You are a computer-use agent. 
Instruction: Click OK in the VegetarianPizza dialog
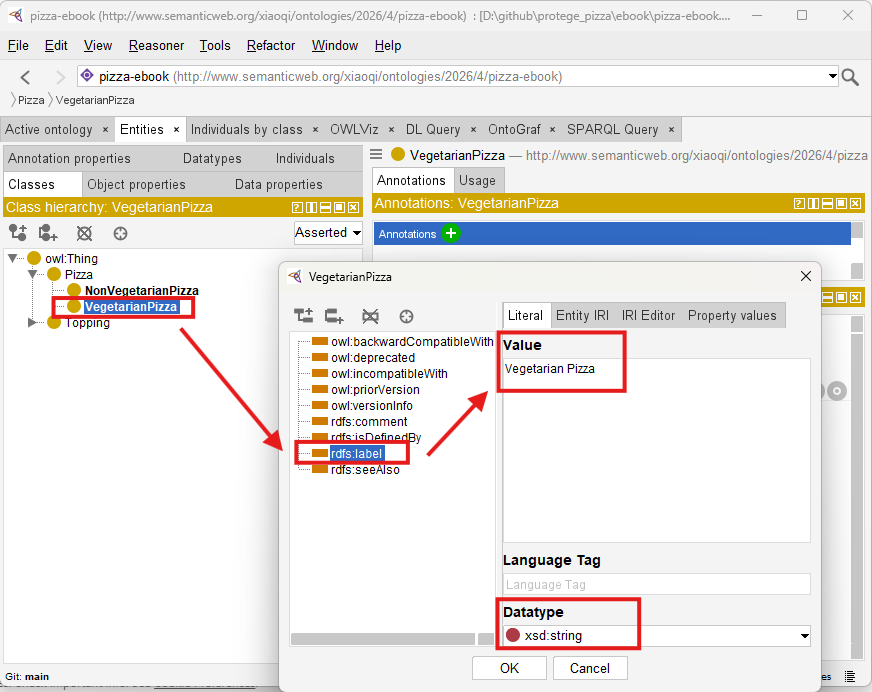[x=509, y=668]
